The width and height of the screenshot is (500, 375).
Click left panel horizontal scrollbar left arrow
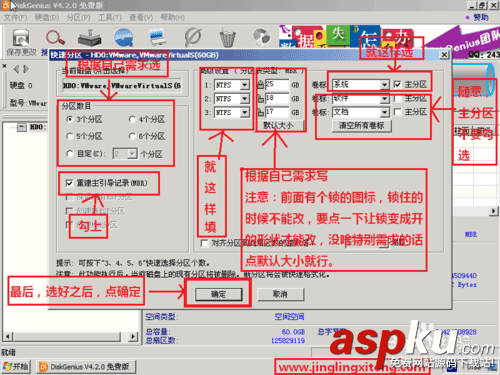click(x=8, y=336)
